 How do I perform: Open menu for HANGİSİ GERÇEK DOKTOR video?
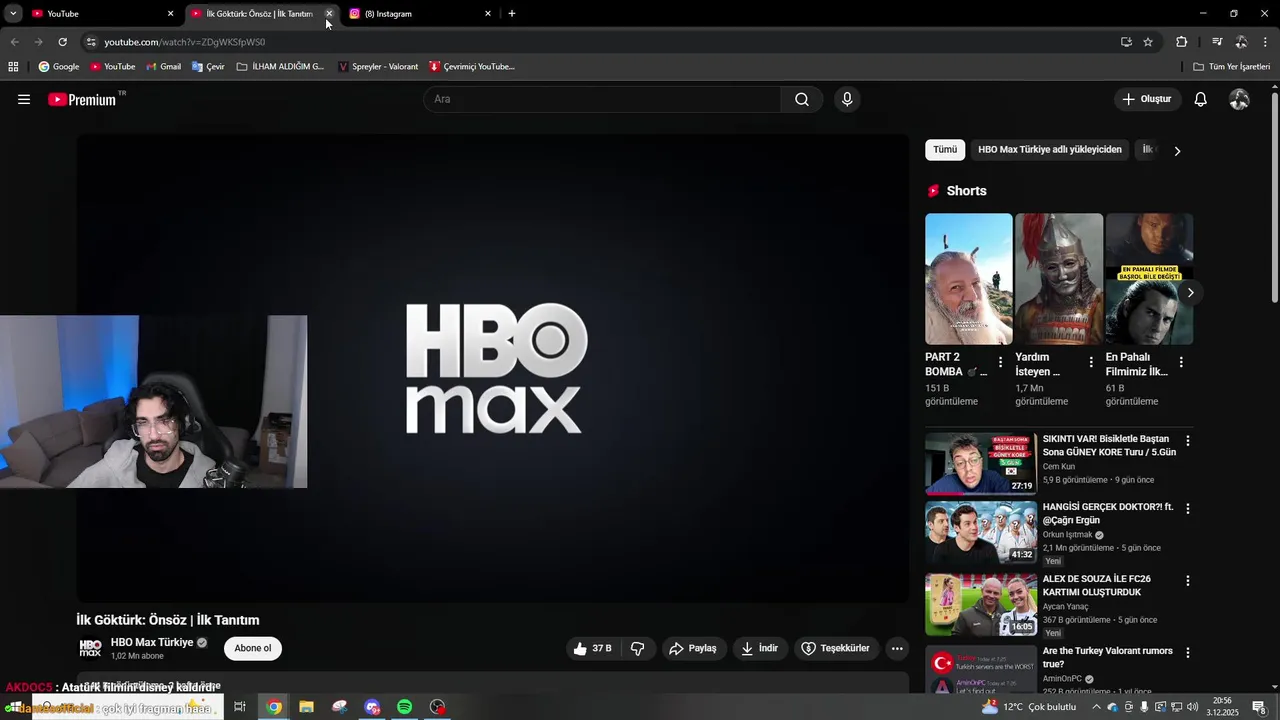tap(1188, 509)
